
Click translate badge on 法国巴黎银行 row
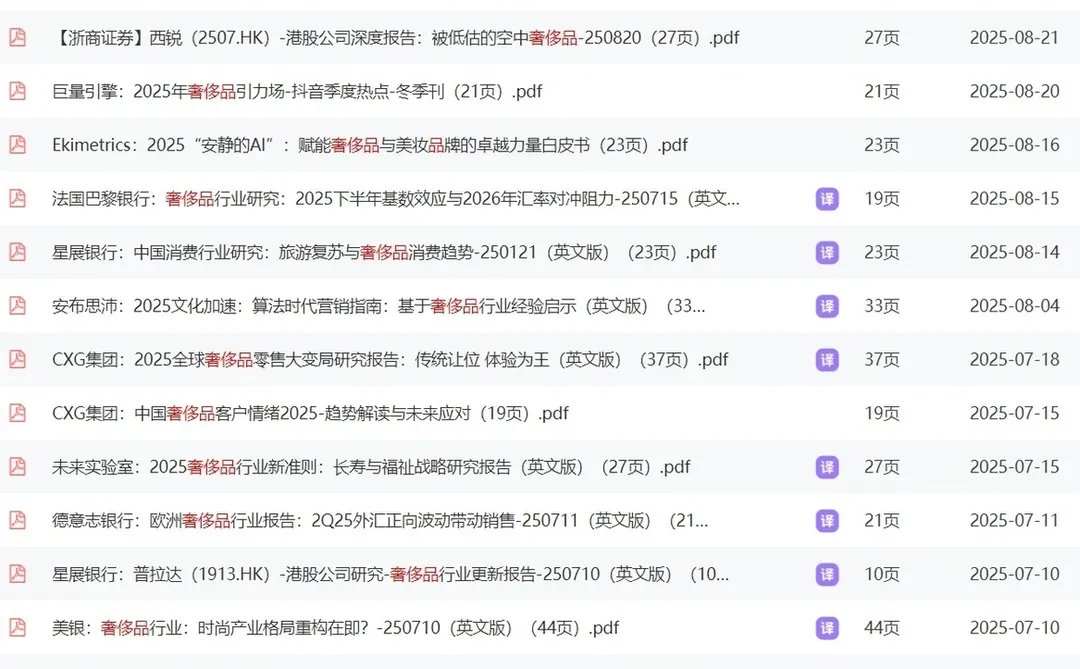tap(827, 199)
